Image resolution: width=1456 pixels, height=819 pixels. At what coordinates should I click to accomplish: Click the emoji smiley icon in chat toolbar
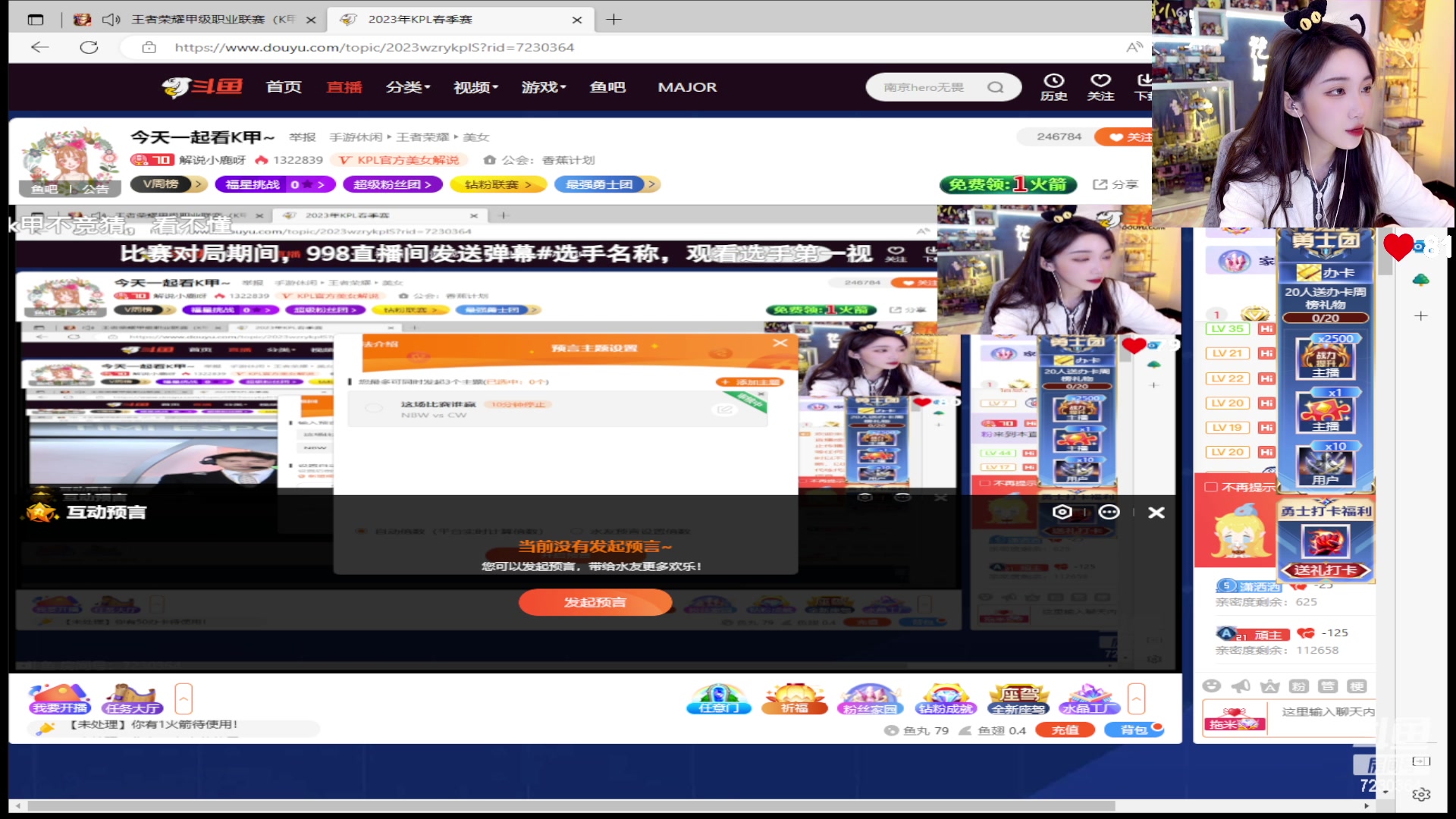(1212, 686)
